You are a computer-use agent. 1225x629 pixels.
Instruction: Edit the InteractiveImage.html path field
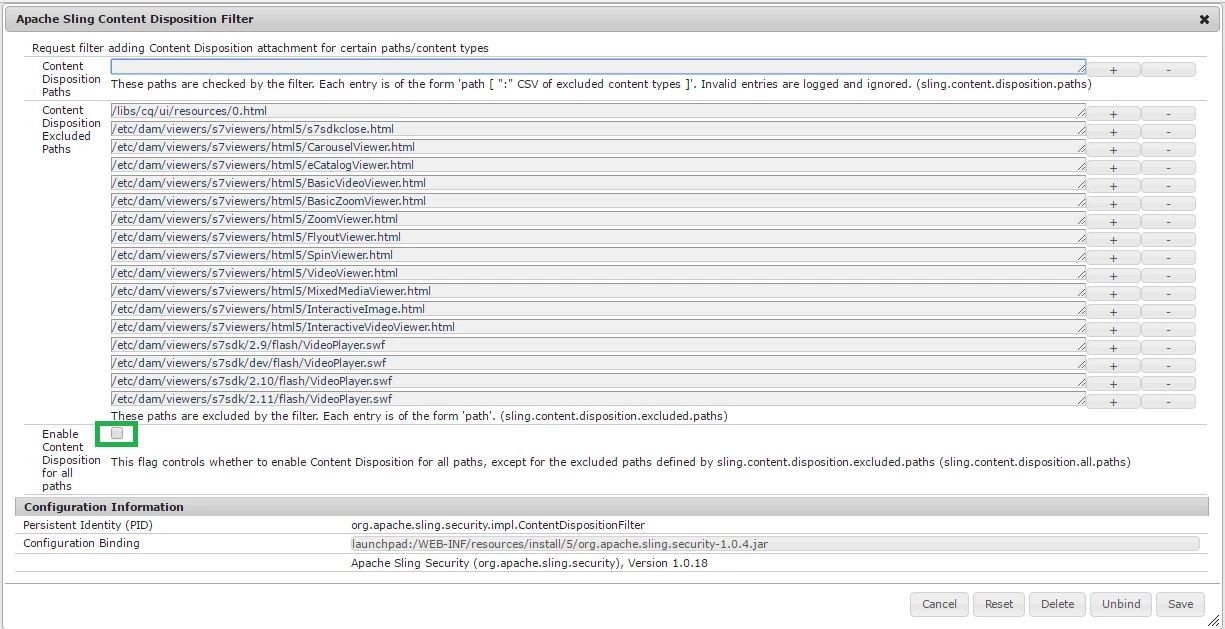coord(598,309)
